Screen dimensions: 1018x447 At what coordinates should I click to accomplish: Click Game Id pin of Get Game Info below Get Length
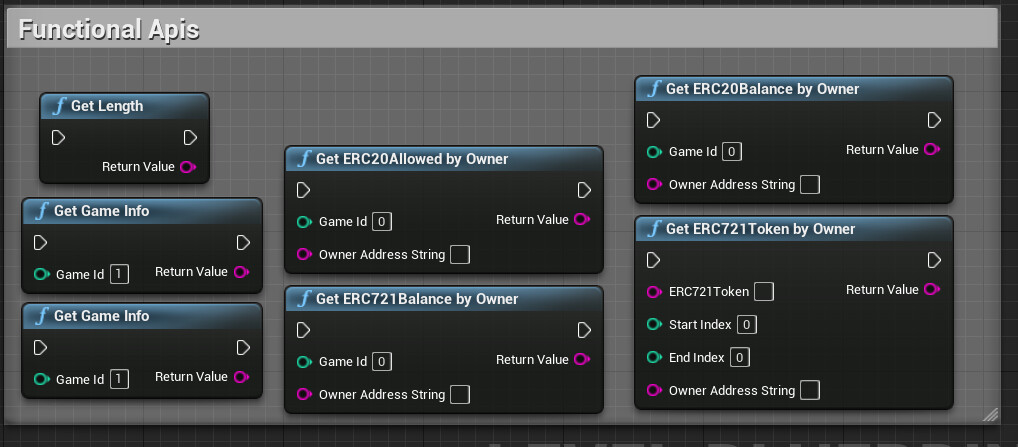point(42,274)
